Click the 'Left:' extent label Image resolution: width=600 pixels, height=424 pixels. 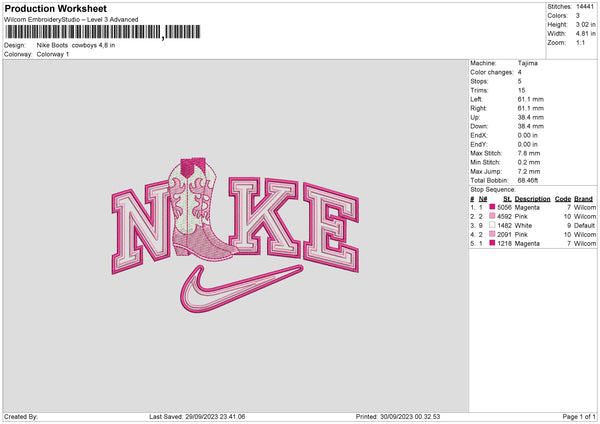pos(476,99)
